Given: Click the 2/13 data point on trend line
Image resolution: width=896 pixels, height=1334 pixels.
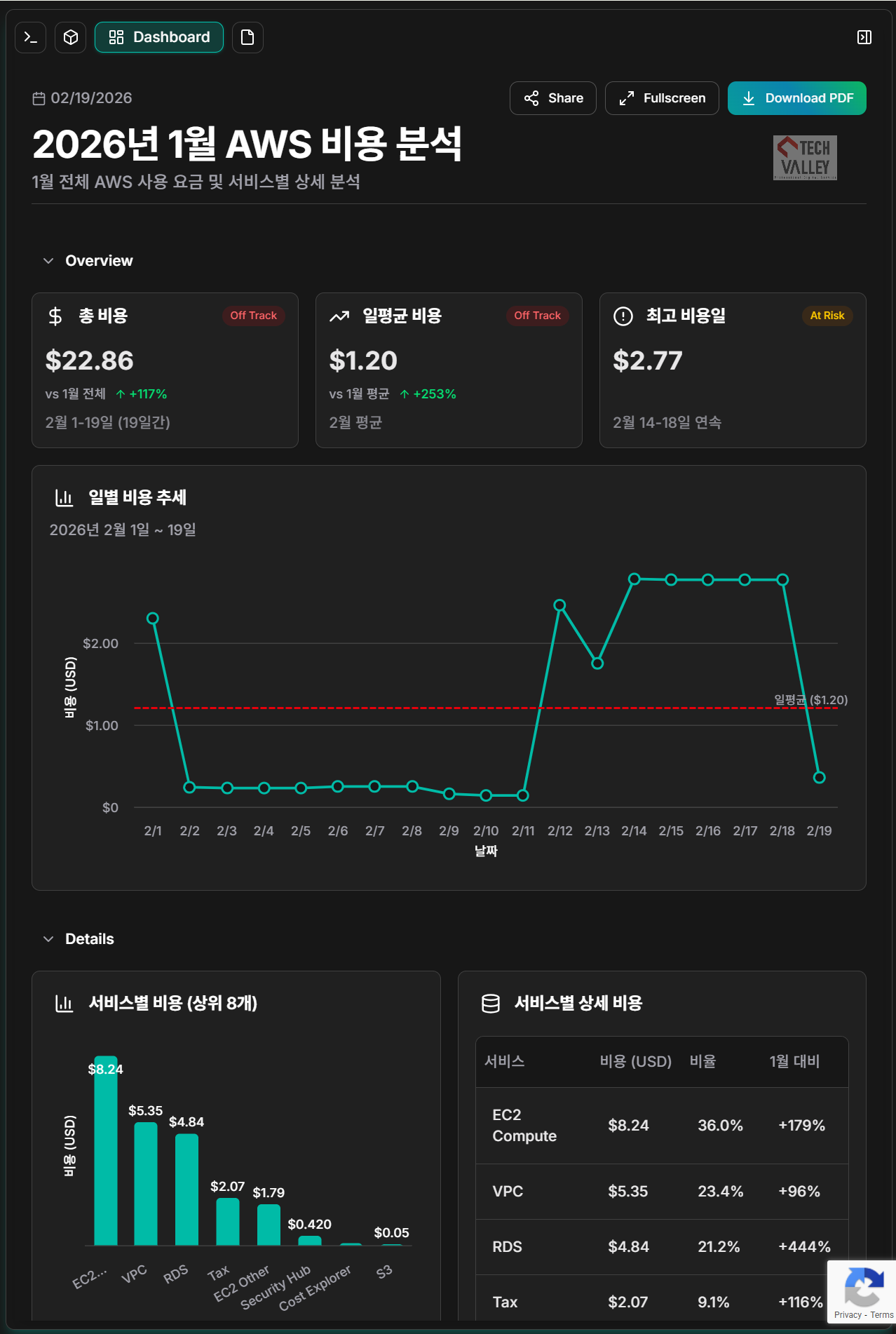Looking at the screenshot, I should point(597,663).
